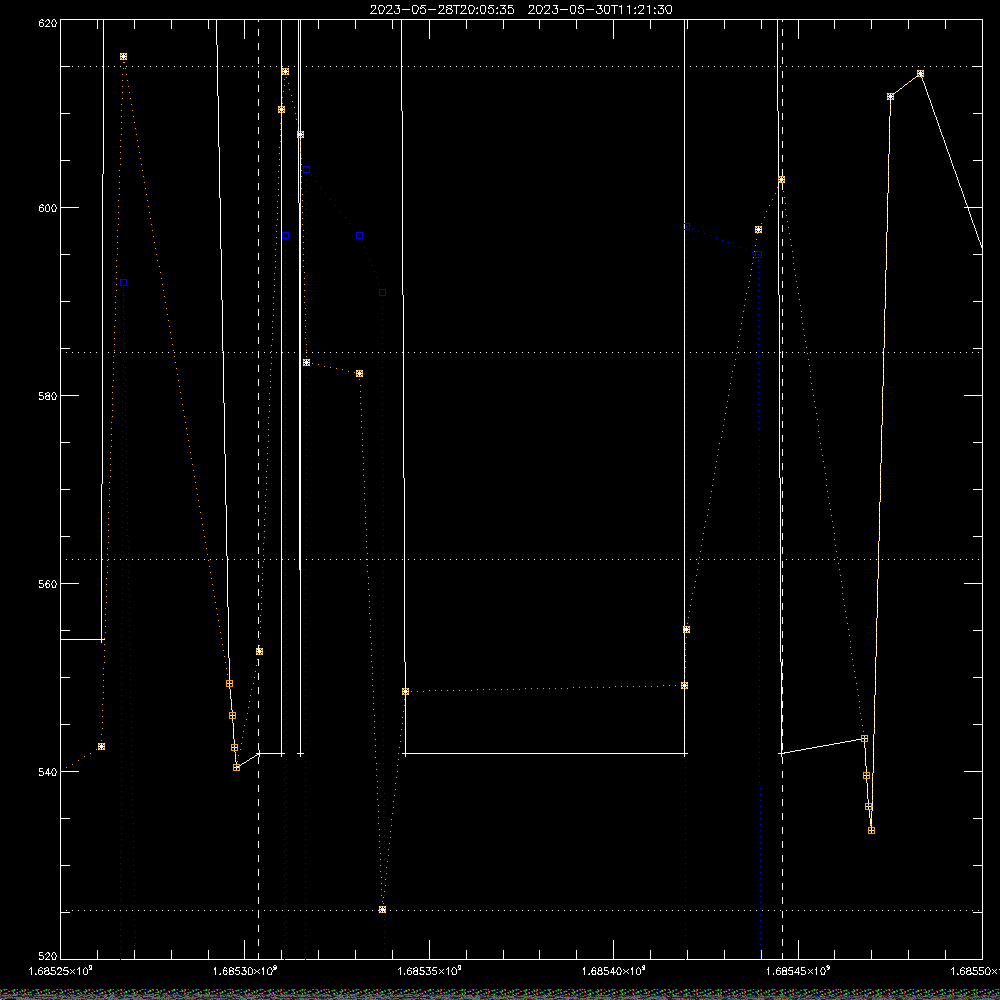Click the end timestamp 2023-05-30T11:21:30 in title

[599, 10]
